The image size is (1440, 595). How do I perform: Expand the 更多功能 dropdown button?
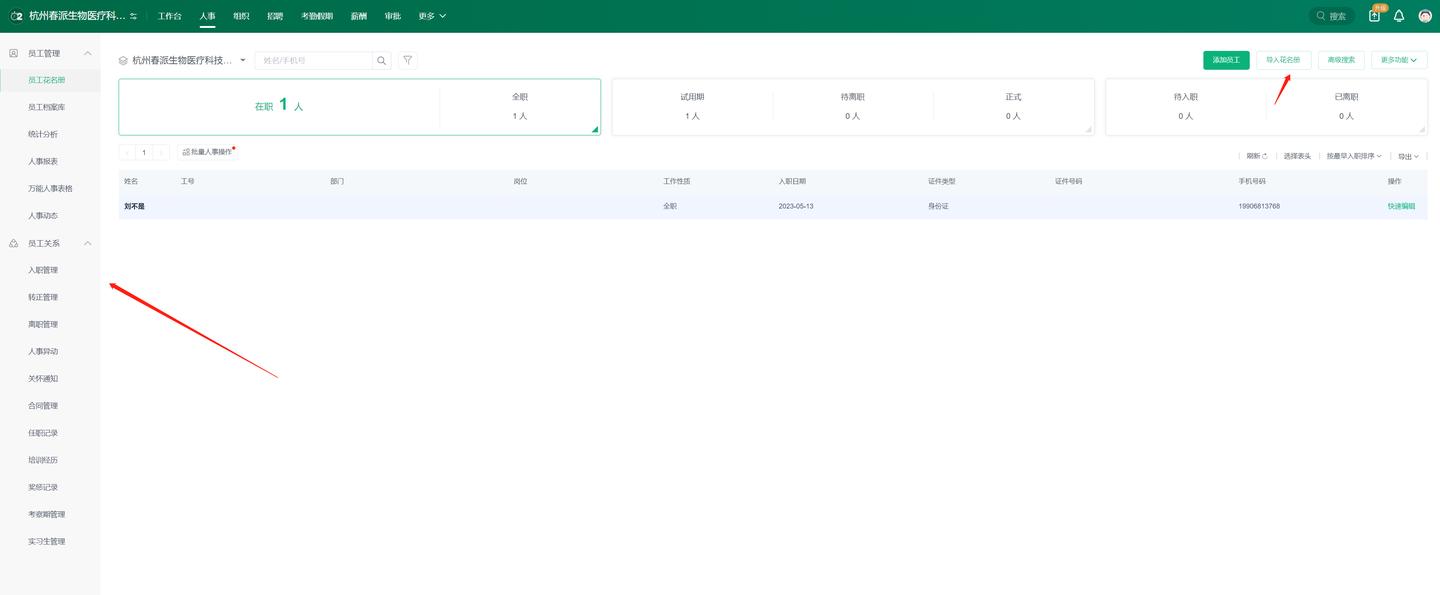(x=1398, y=60)
